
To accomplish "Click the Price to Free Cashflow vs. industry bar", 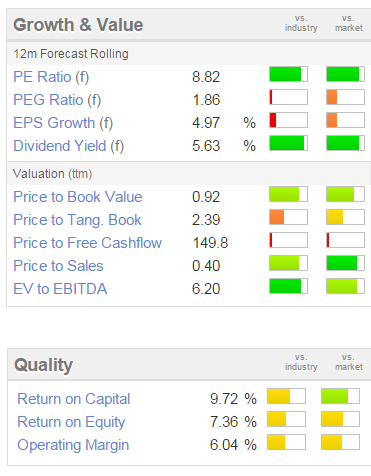I will click(288, 240).
